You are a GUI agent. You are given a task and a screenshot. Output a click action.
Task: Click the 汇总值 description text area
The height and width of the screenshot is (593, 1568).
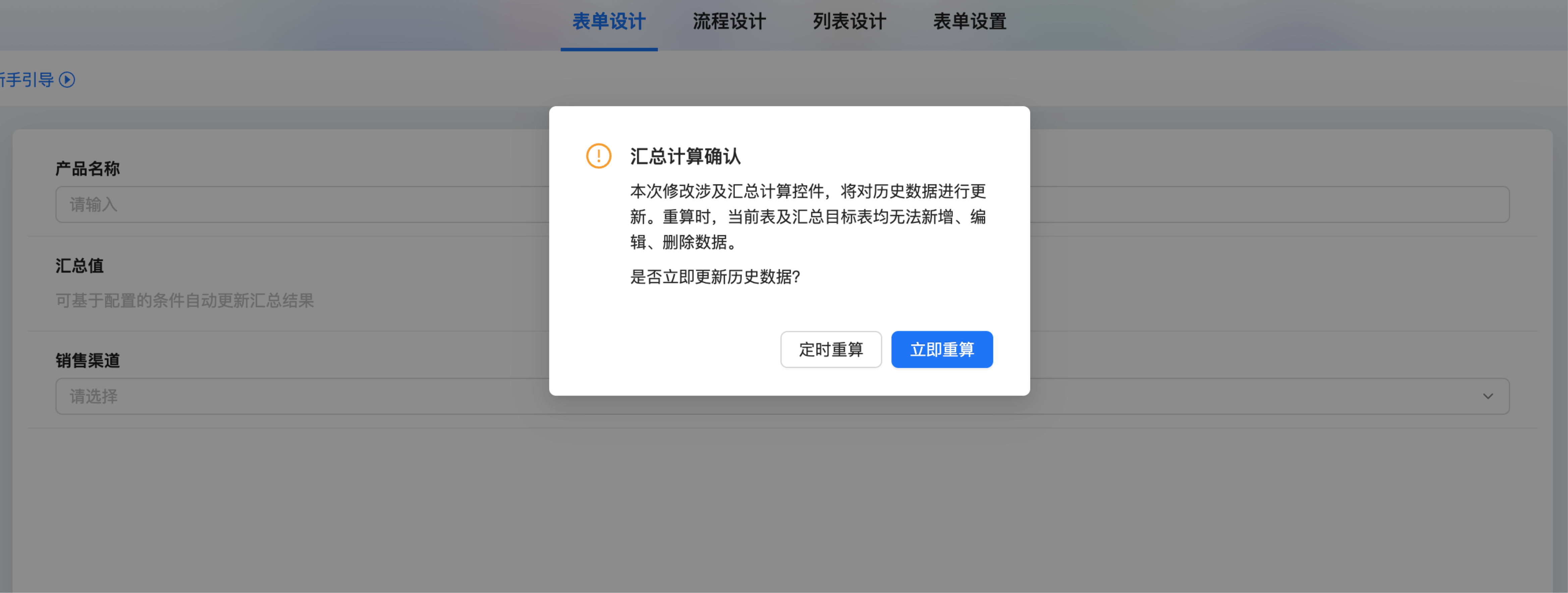184,300
